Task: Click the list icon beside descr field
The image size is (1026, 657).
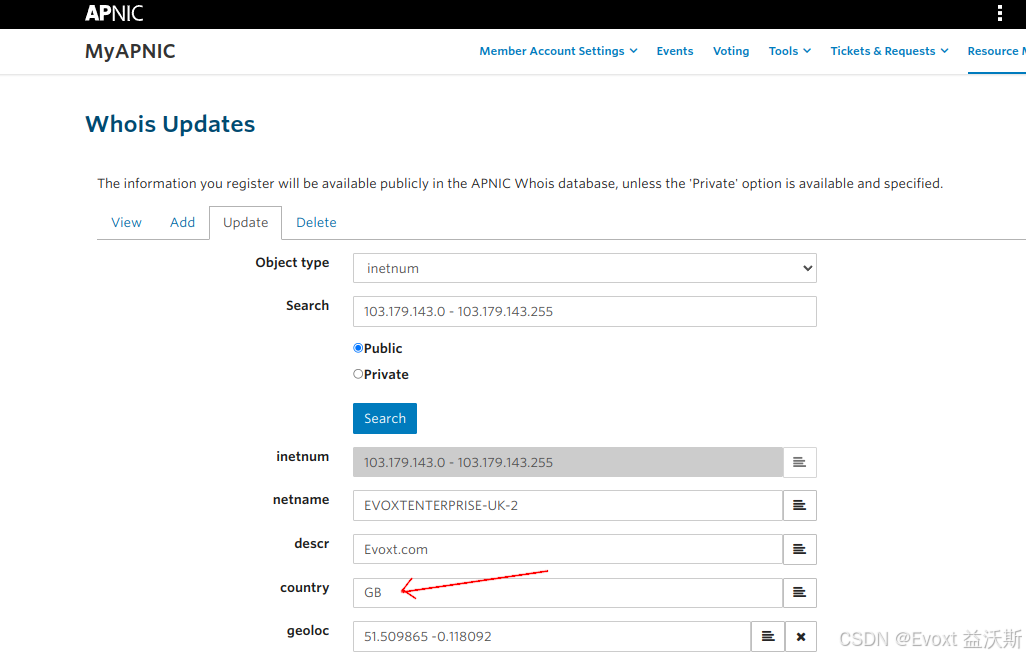Action: coord(799,549)
